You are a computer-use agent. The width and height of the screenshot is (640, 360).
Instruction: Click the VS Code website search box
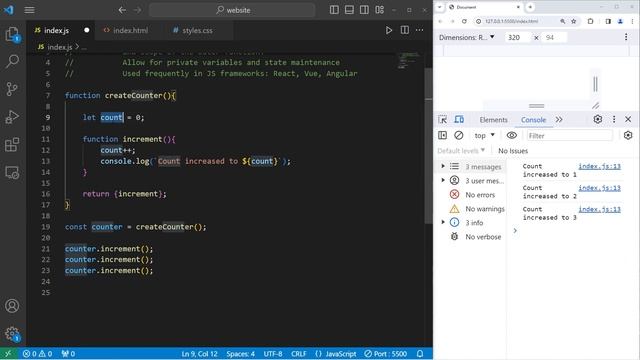click(x=233, y=10)
